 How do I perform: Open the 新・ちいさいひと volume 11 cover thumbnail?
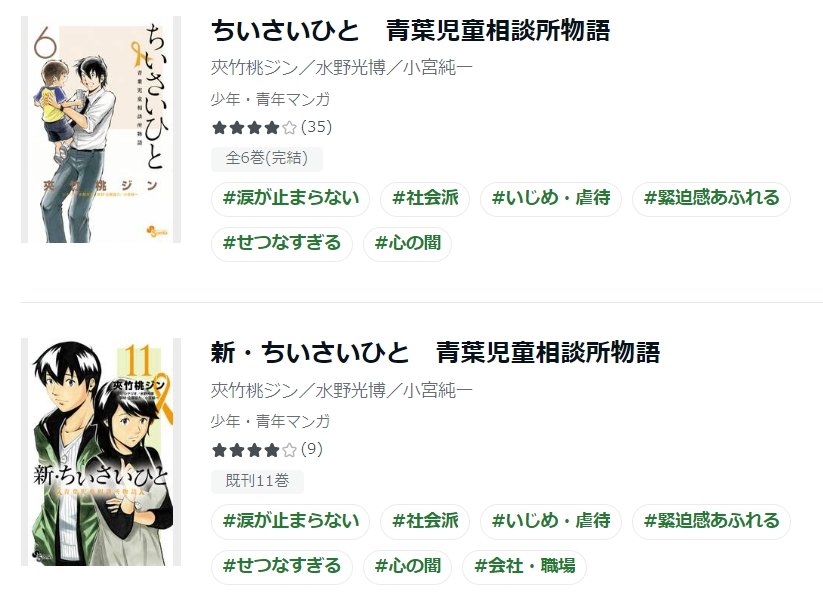click(101, 452)
